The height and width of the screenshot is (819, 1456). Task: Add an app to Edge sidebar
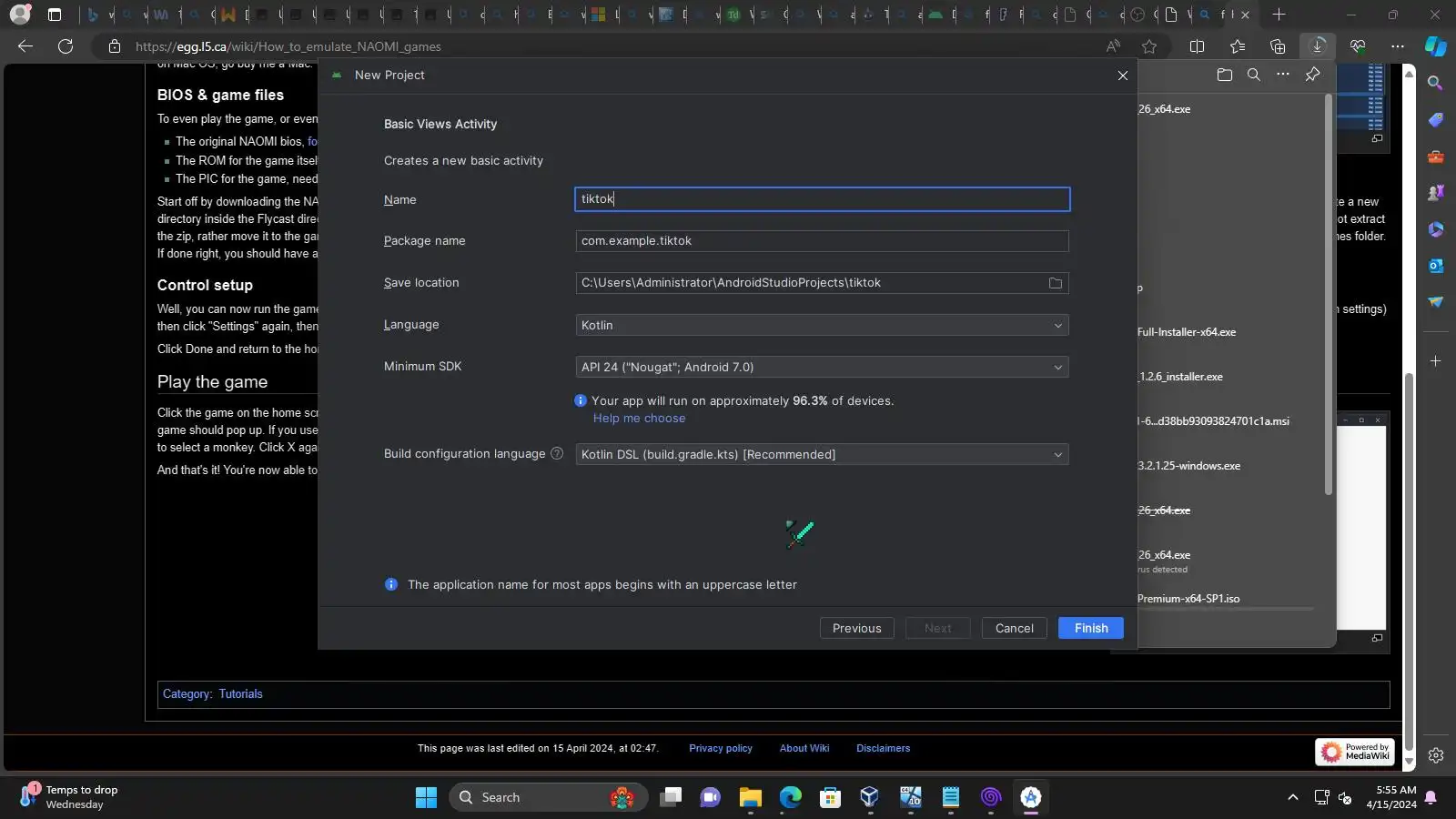[x=1436, y=361]
